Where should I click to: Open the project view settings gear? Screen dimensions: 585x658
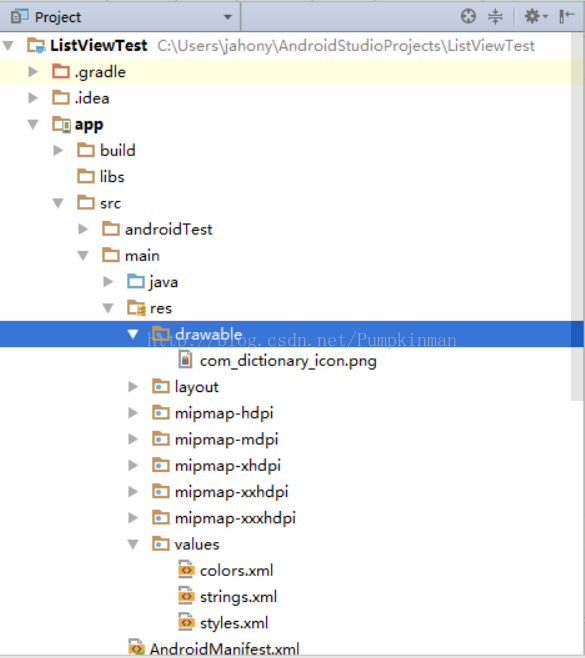(535, 17)
